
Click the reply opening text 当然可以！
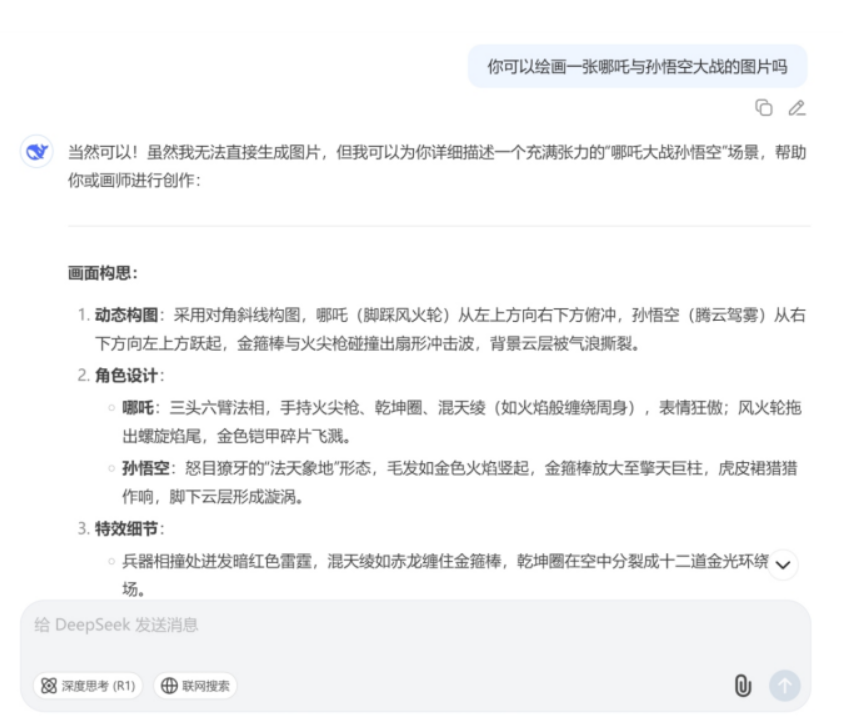pyautogui.click(x=103, y=153)
